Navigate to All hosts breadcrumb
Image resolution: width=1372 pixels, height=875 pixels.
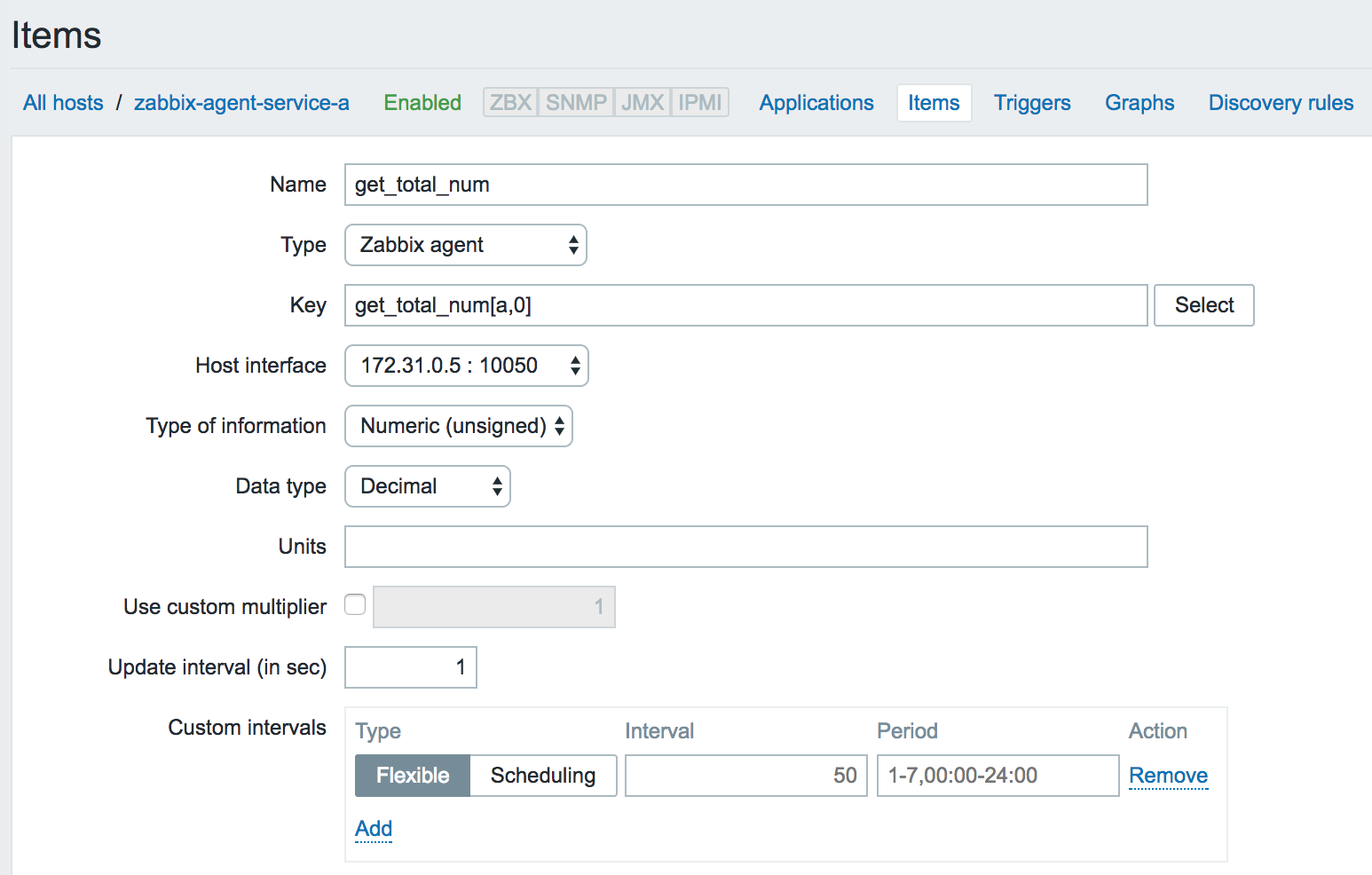point(63,103)
